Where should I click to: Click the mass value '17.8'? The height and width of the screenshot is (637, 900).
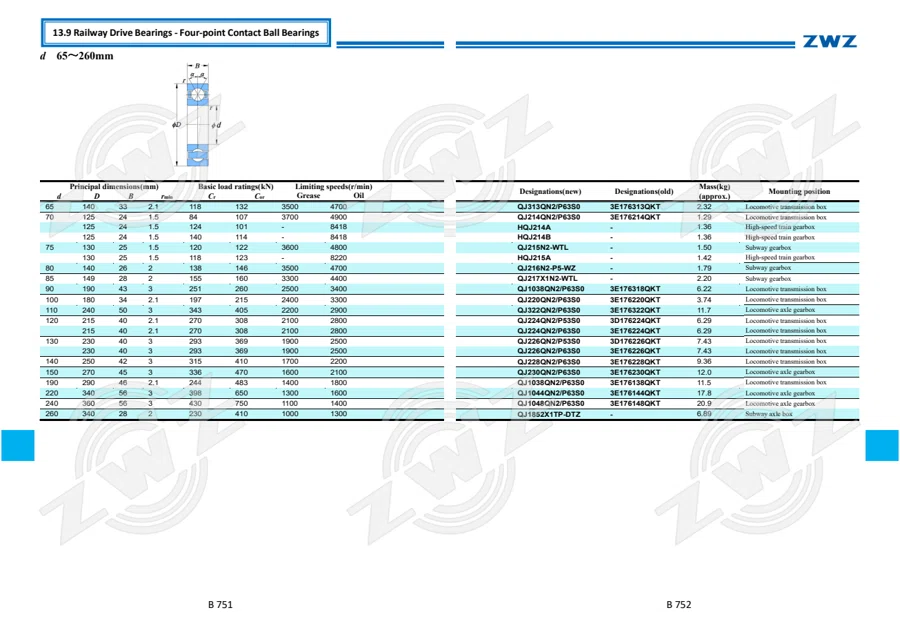[x=704, y=393]
